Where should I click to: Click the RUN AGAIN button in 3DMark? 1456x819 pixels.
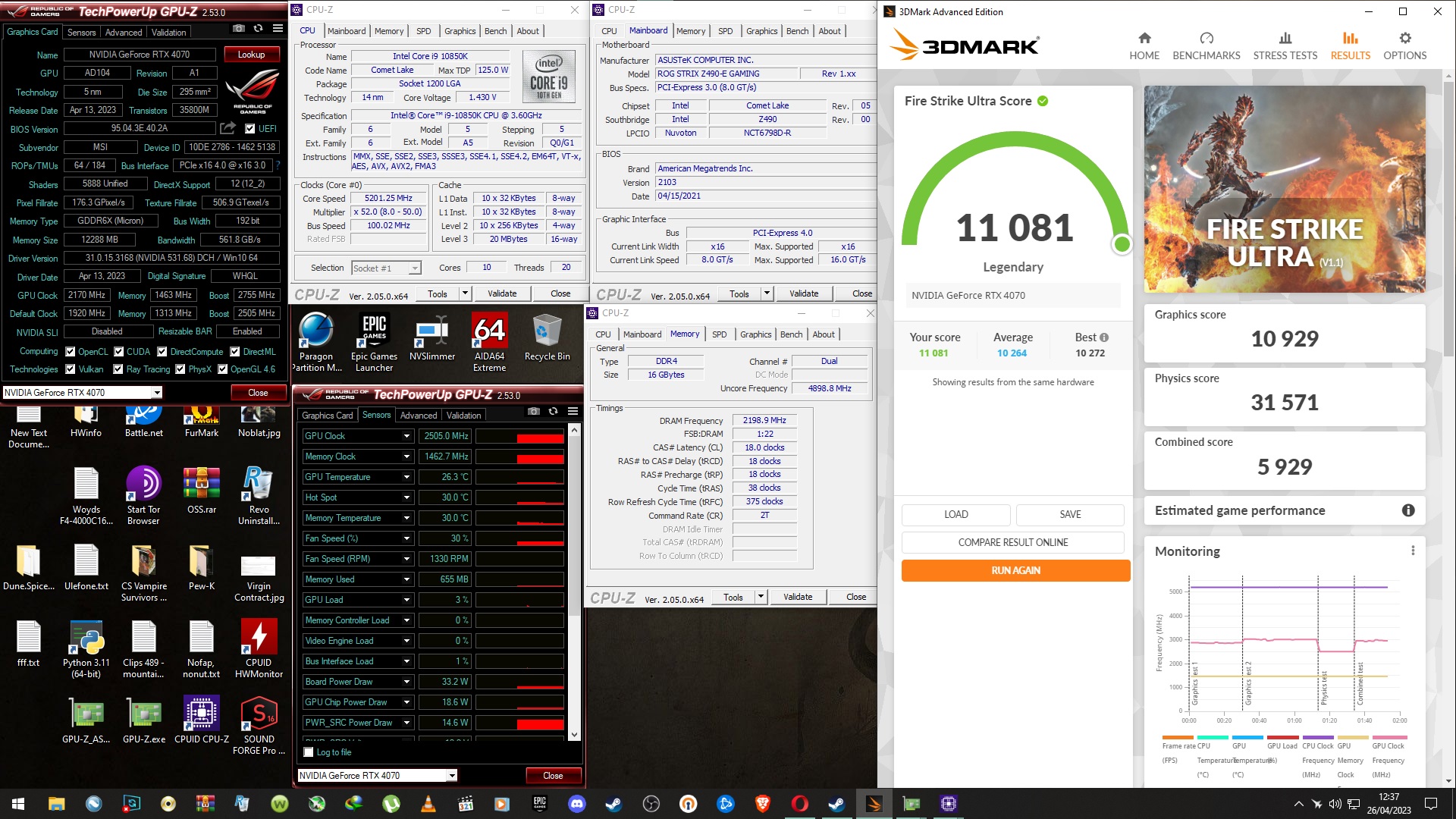click(1015, 570)
